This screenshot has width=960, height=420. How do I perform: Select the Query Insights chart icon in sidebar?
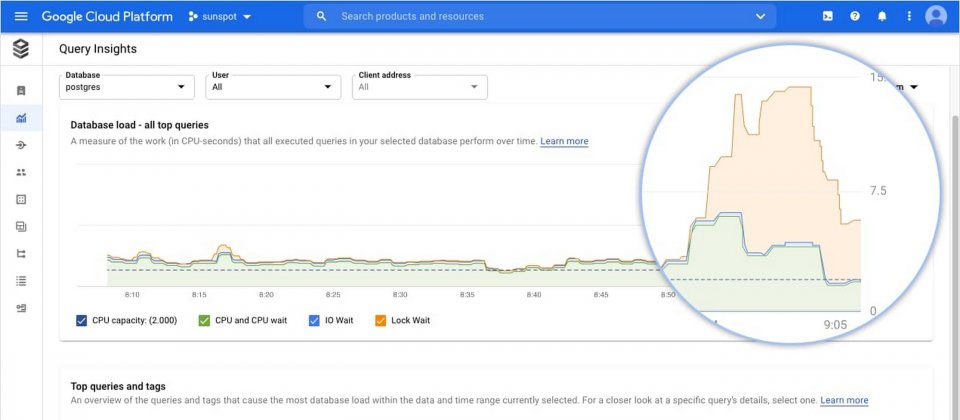tap(21, 118)
